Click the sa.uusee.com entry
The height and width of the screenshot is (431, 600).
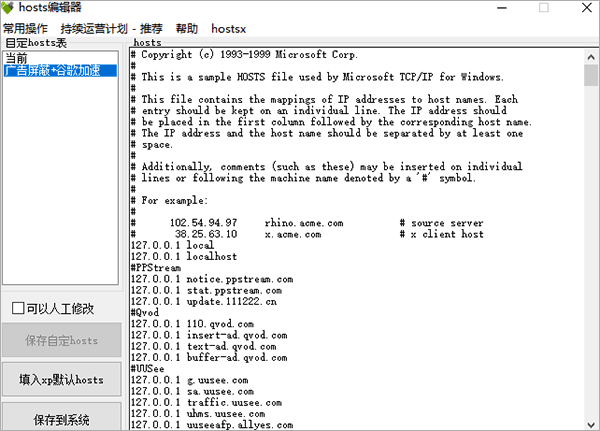click(192, 391)
